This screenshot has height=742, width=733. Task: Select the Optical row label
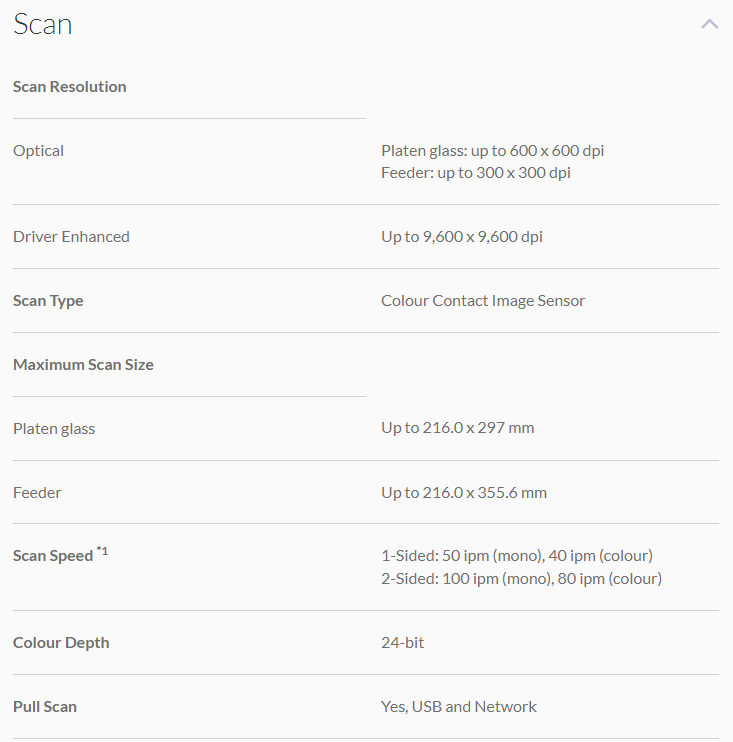click(x=39, y=151)
